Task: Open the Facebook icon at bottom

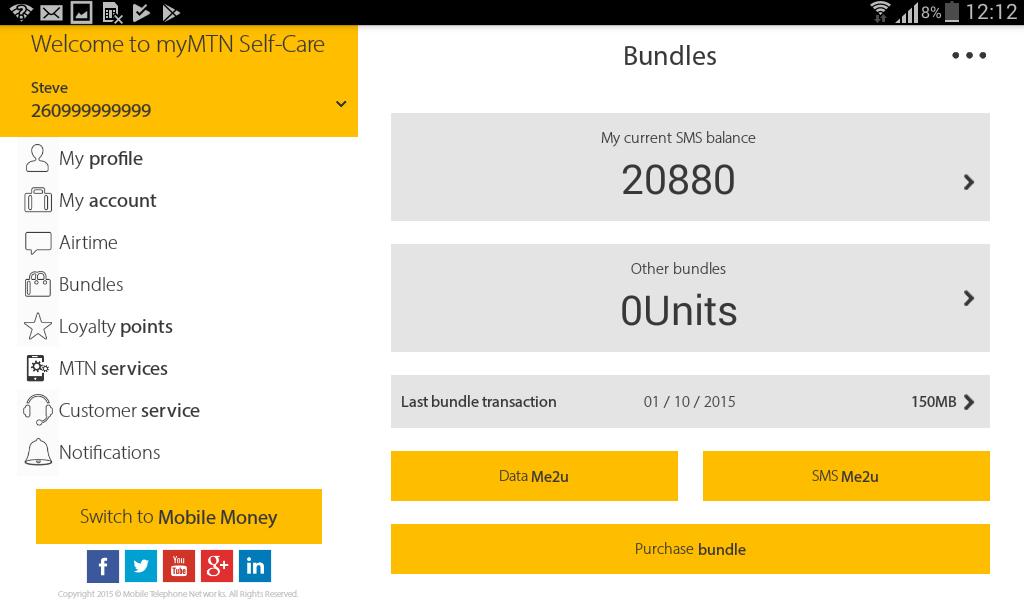Action: point(103,565)
